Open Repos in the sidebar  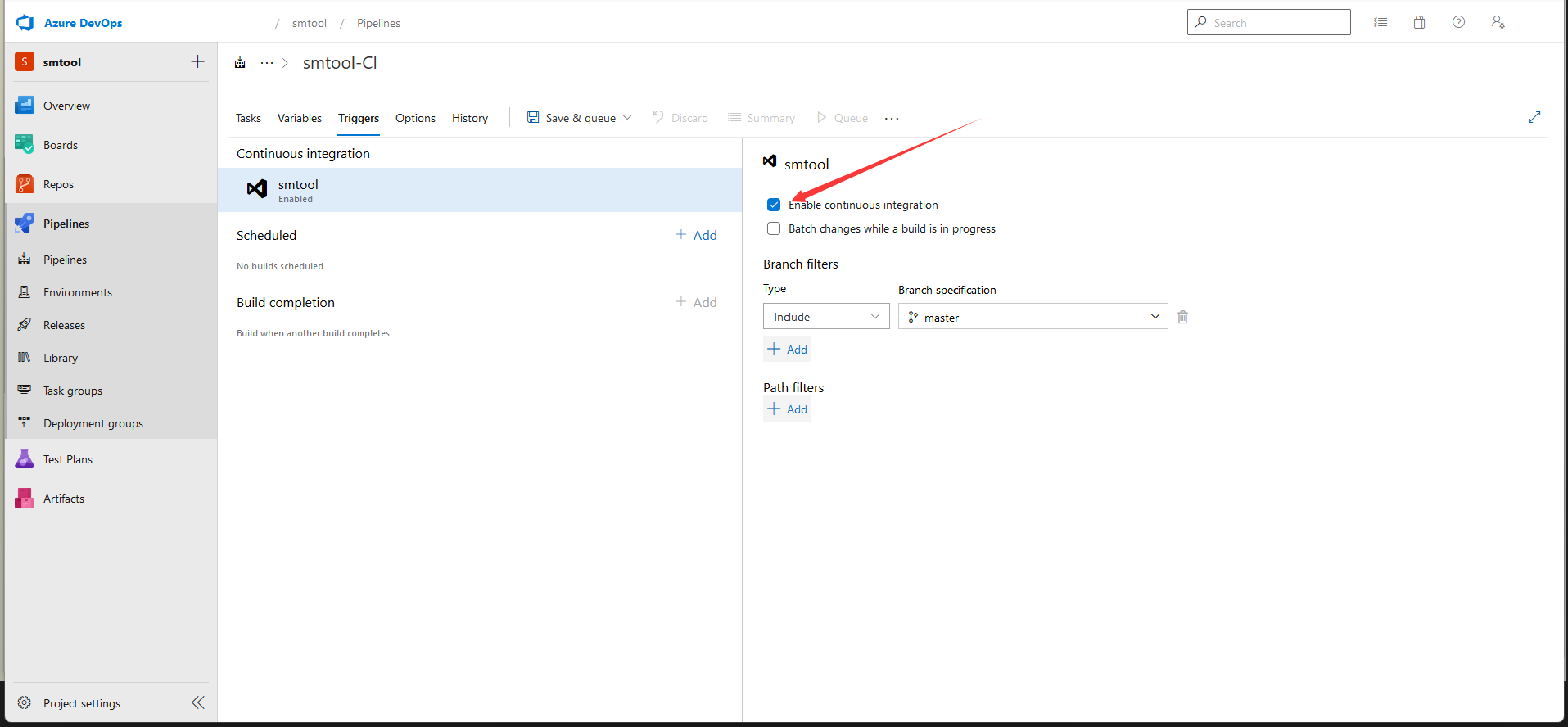pos(58,184)
